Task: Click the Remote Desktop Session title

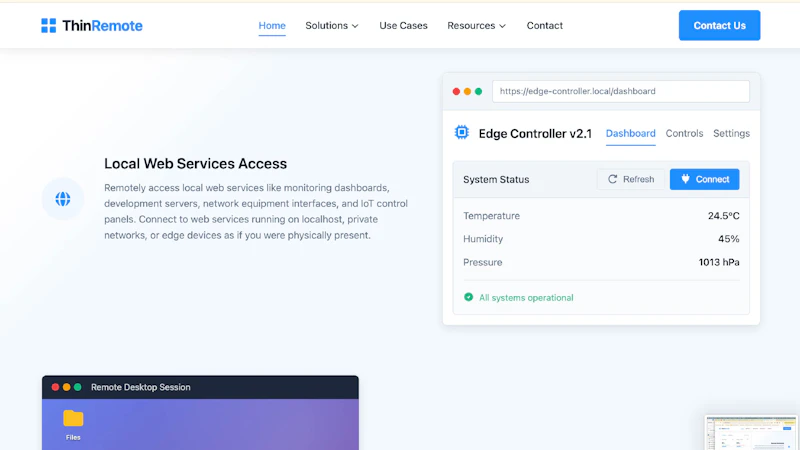Action: [141, 387]
